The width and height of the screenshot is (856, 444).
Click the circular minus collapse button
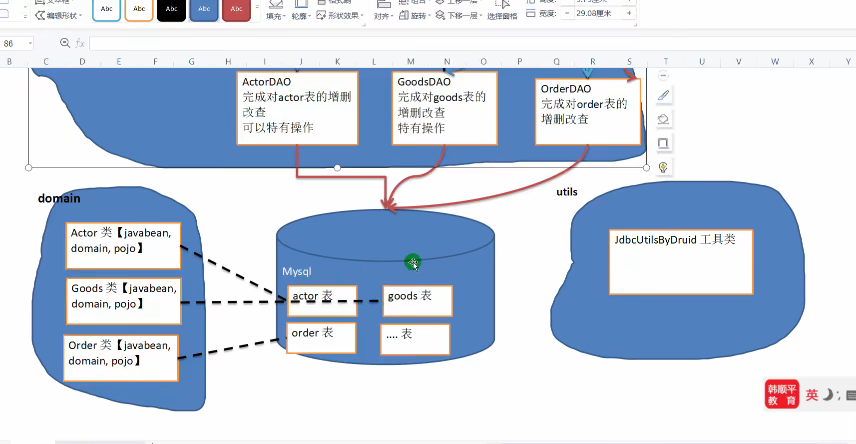pos(663,75)
